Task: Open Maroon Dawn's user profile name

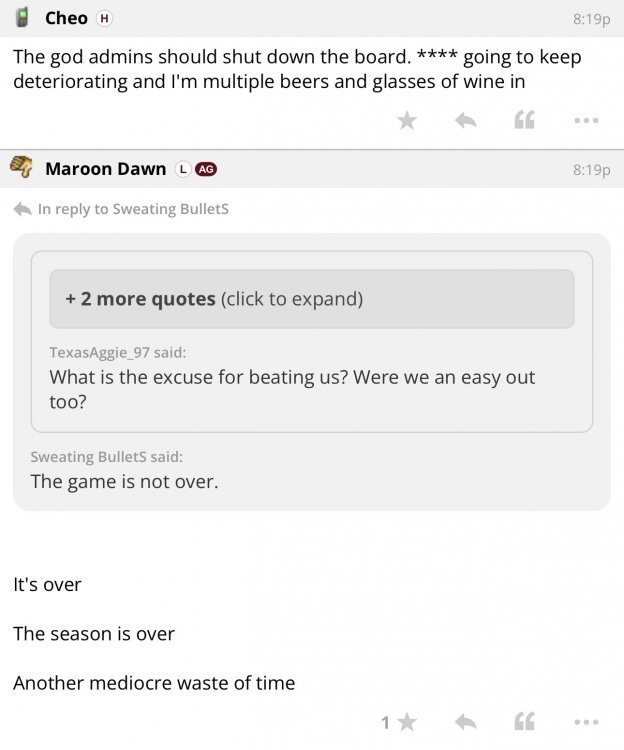Action: [x=105, y=168]
